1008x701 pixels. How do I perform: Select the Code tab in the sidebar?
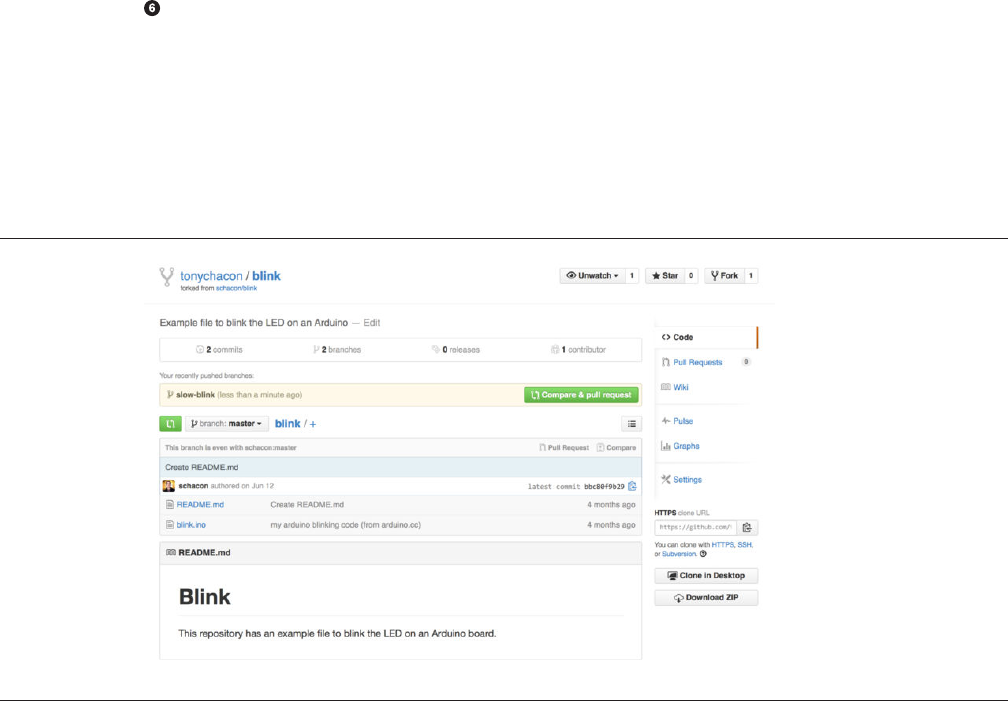click(x=706, y=337)
